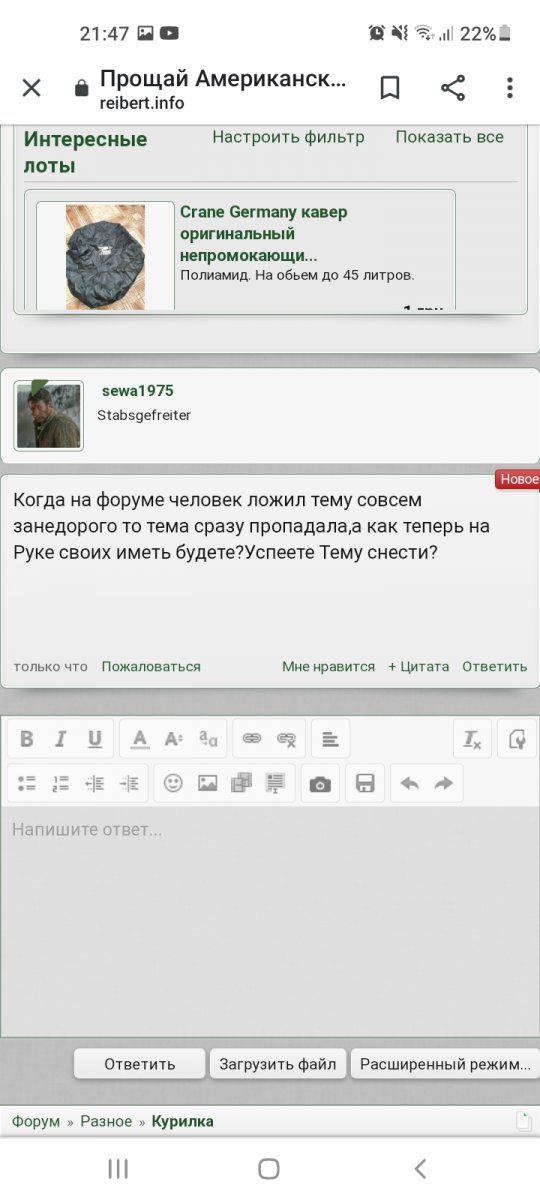Insert an image via picture icon

pyautogui.click(x=207, y=784)
